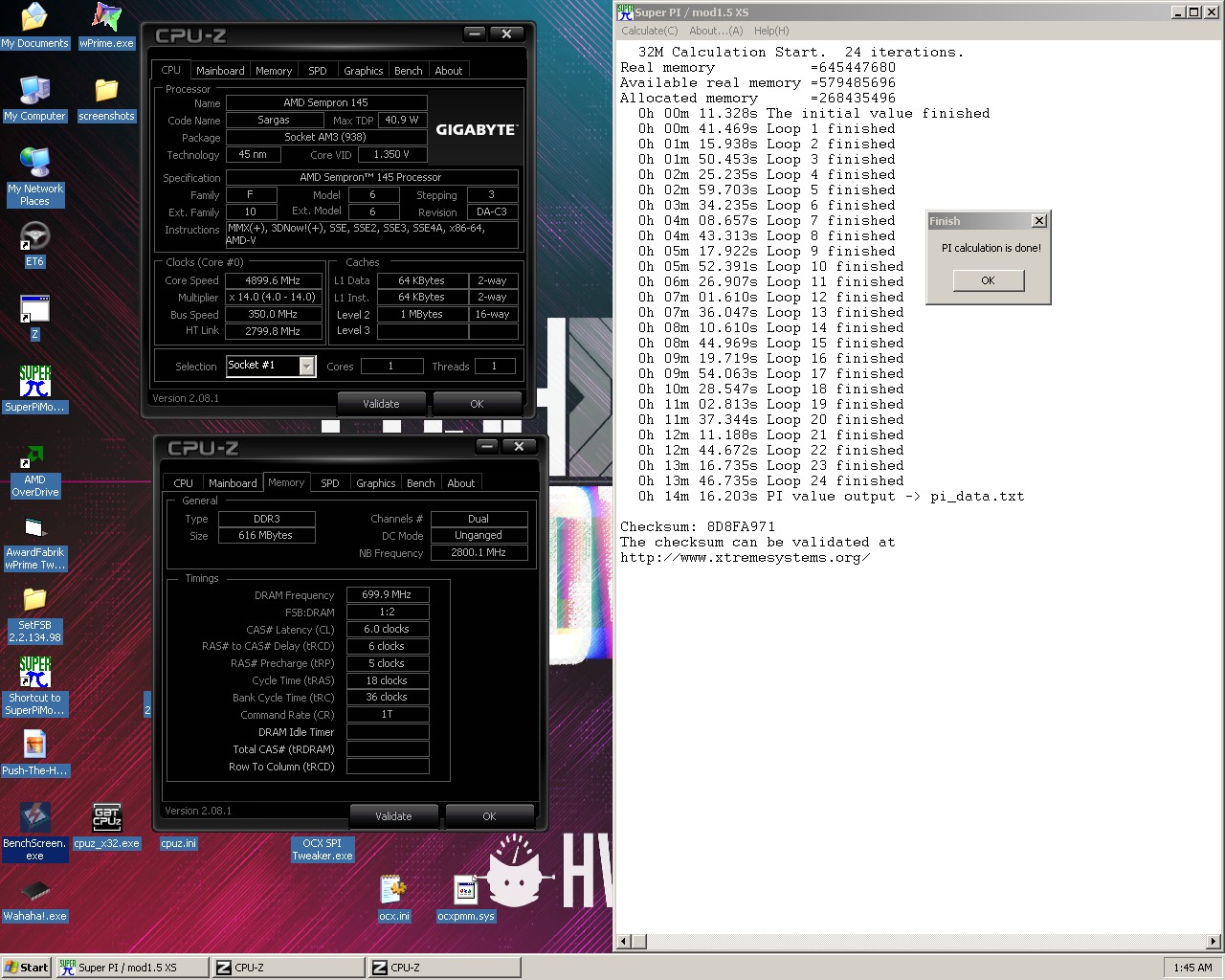This screenshot has height=980, width=1225.
Task: Minimize the upper CPU-Z window
Action: pos(475,33)
